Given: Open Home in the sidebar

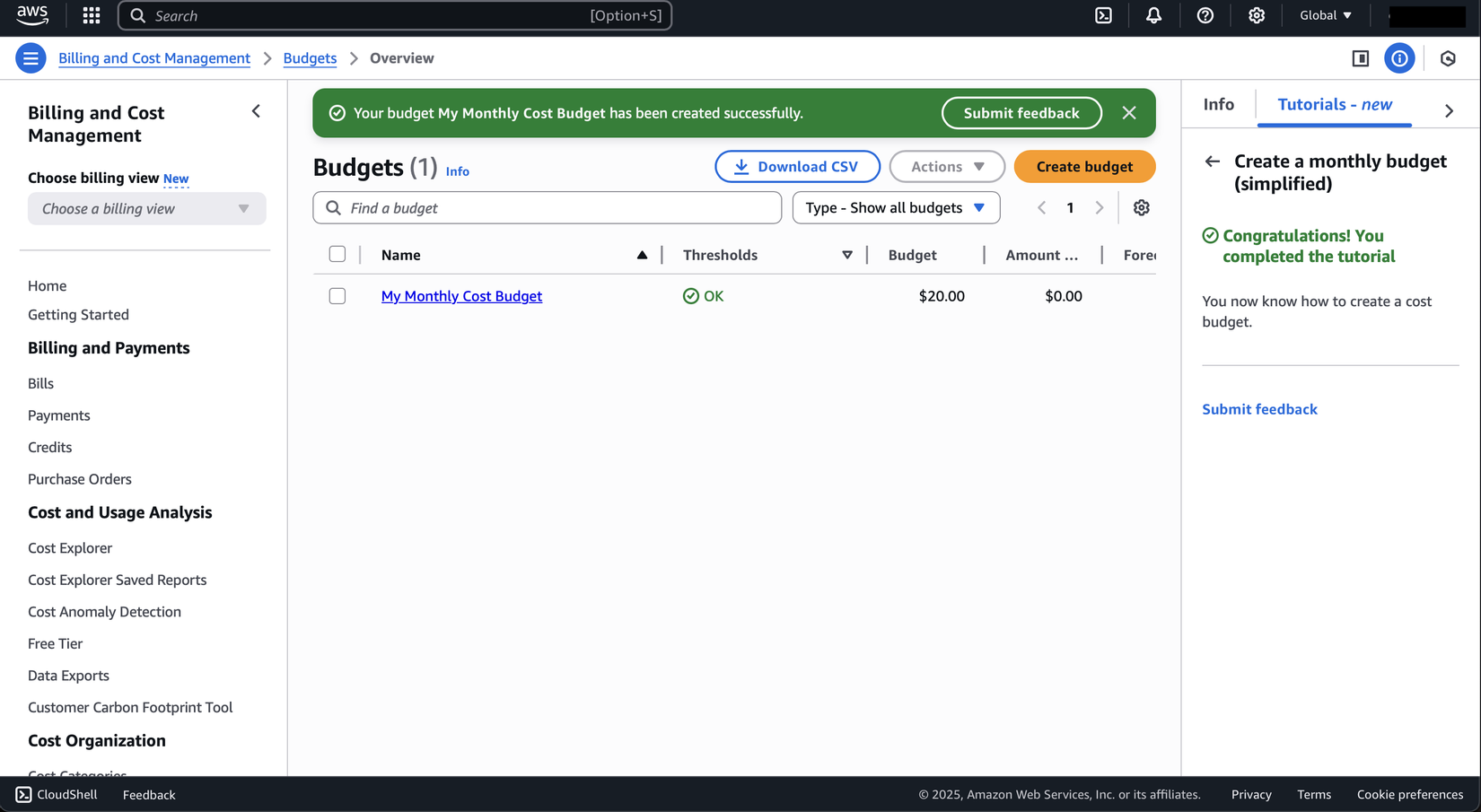Looking at the screenshot, I should pos(47,285).
